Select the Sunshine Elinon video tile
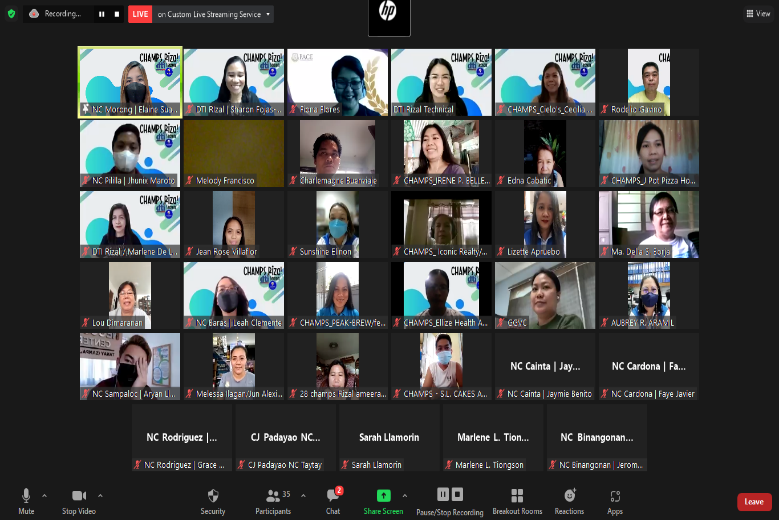This screenshot has width=779, height=520. pos(338,224)
